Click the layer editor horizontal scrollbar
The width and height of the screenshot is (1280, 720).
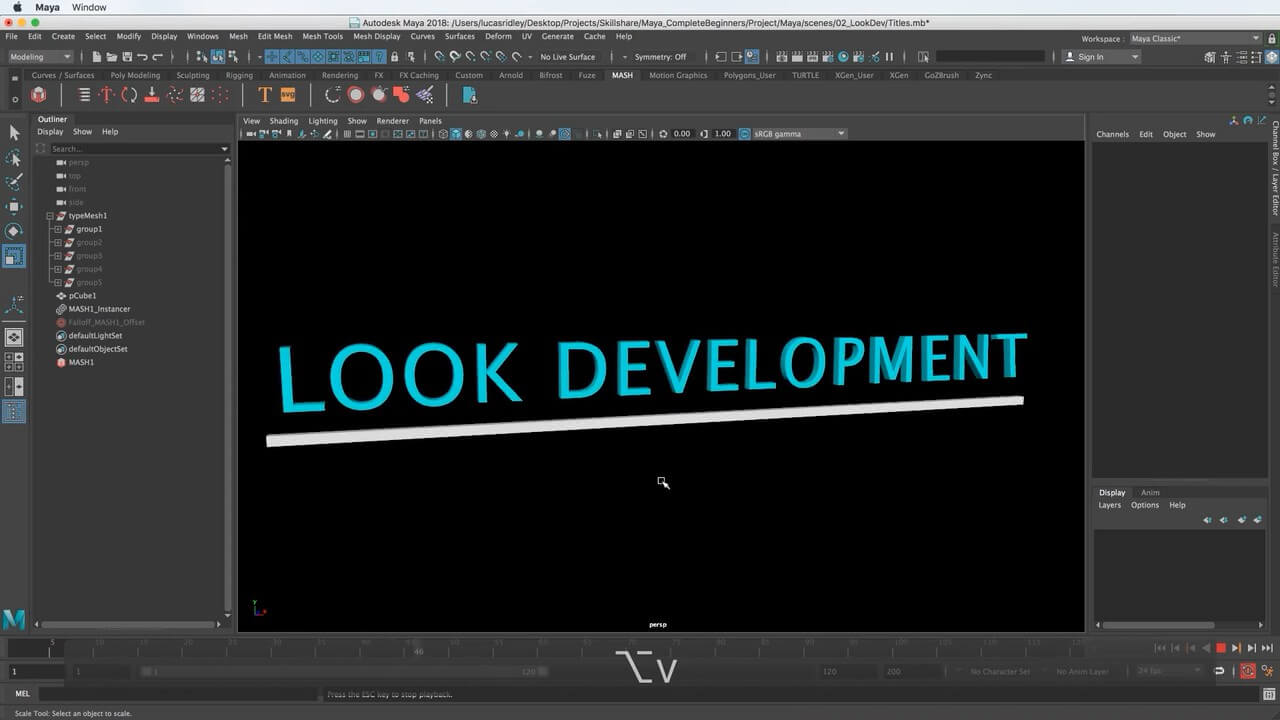(1180, 625)
